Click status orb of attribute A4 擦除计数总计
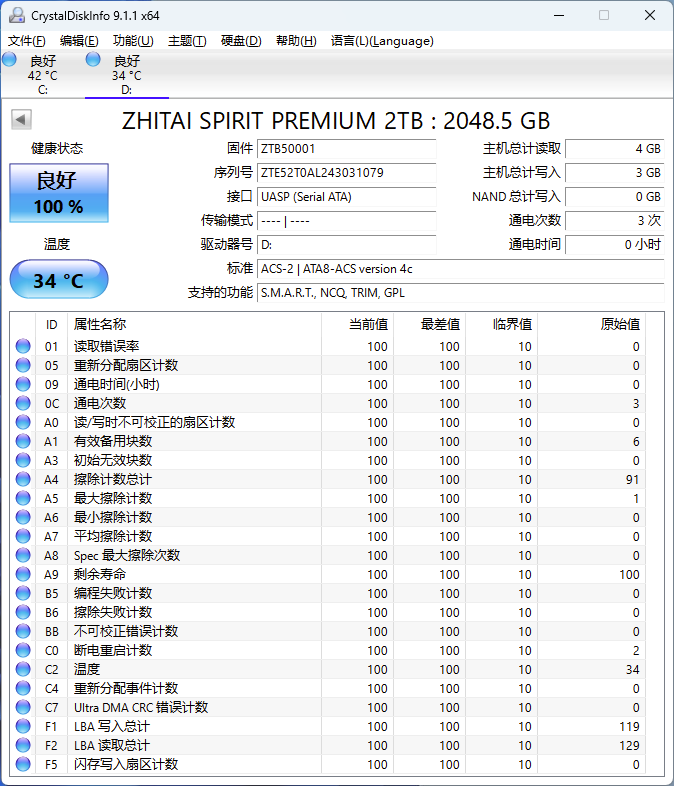The height and width of the screenshot is (786, 674). coord(23,479)
